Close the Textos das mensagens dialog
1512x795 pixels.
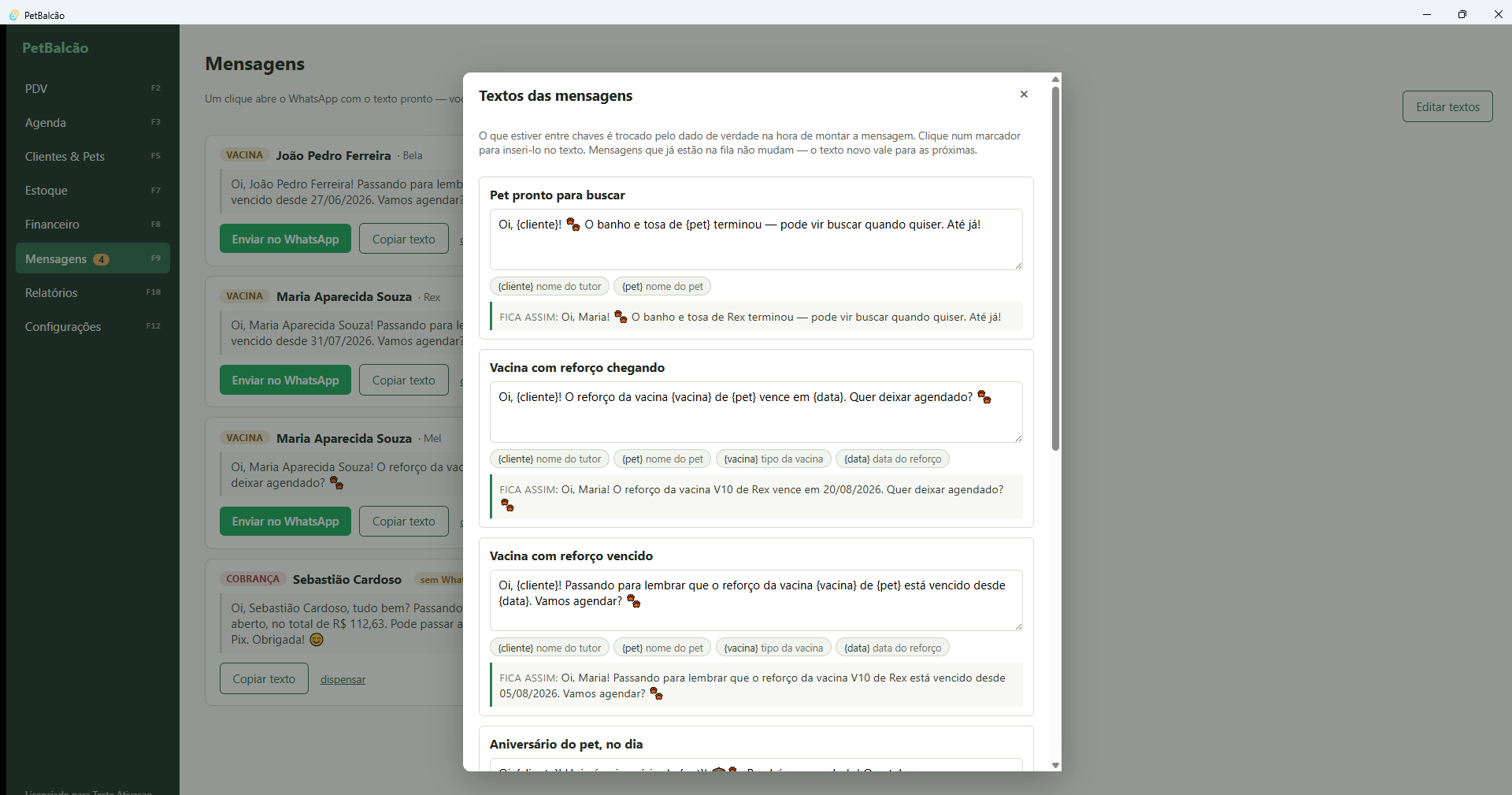1024,95
